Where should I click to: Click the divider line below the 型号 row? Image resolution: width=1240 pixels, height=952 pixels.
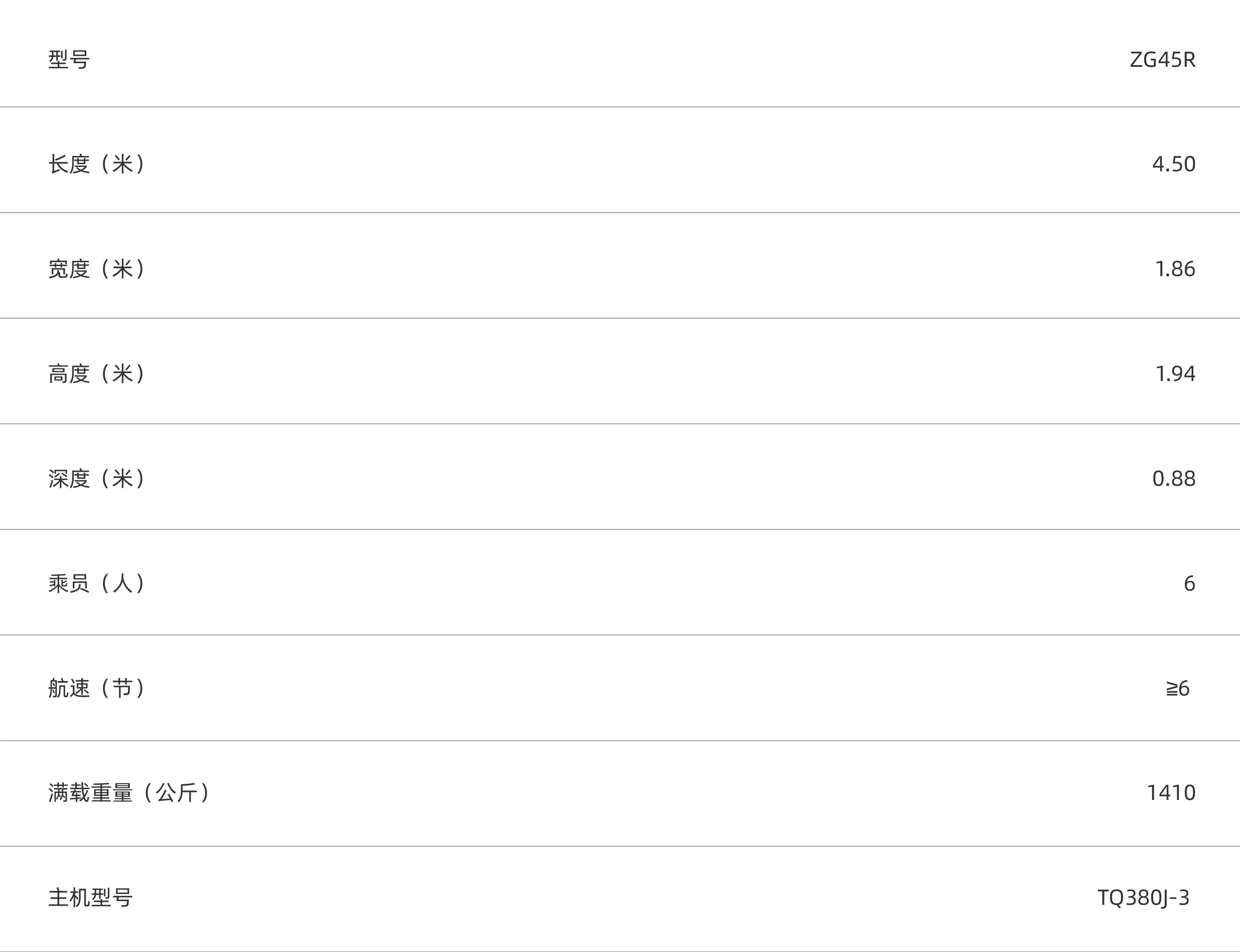(620, 107)
